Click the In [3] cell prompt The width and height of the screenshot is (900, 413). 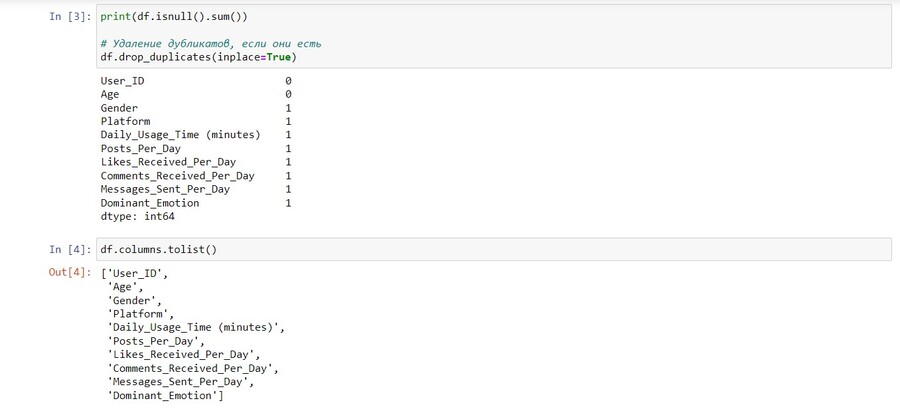tap(70, 17)
